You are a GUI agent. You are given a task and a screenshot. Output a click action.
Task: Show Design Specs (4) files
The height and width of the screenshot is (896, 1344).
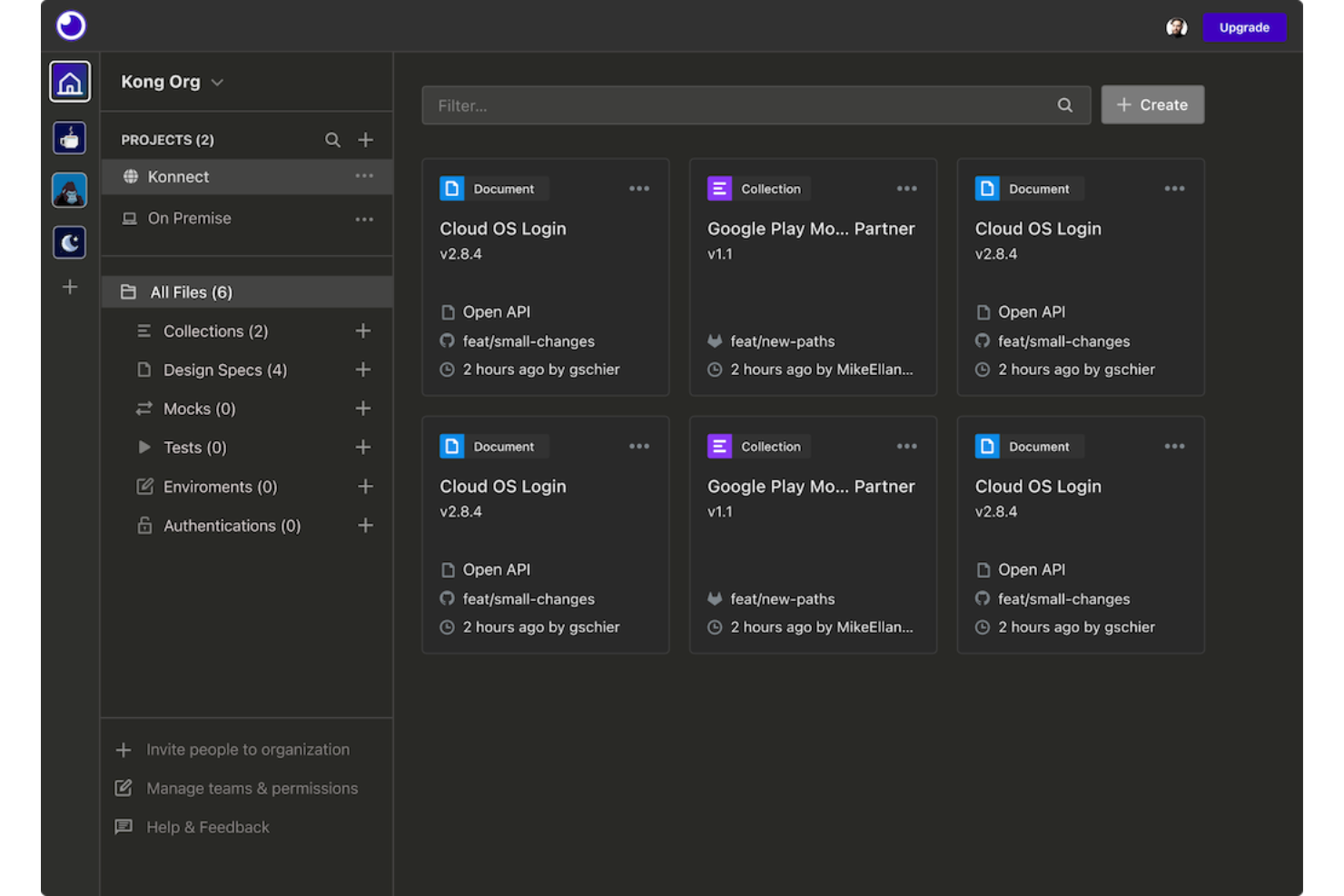(224, 370)
